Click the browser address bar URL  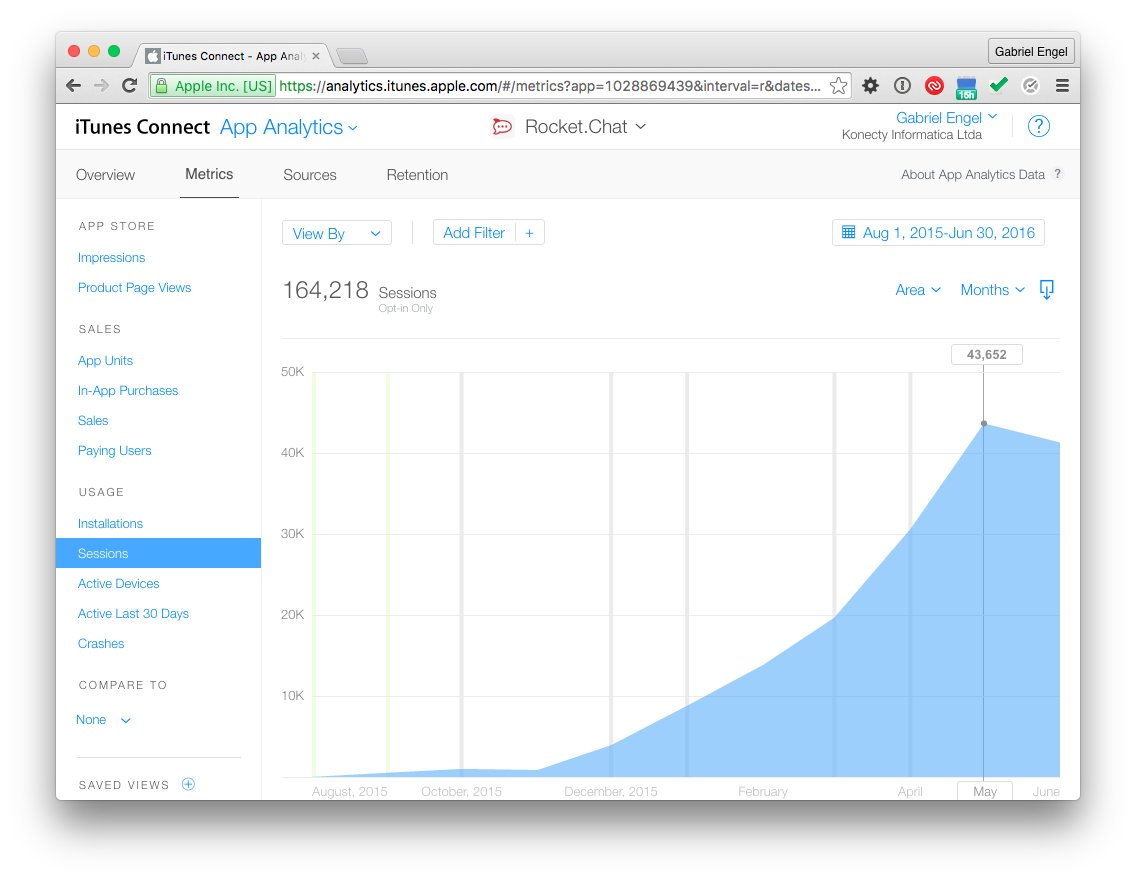[x=550, y=85]
